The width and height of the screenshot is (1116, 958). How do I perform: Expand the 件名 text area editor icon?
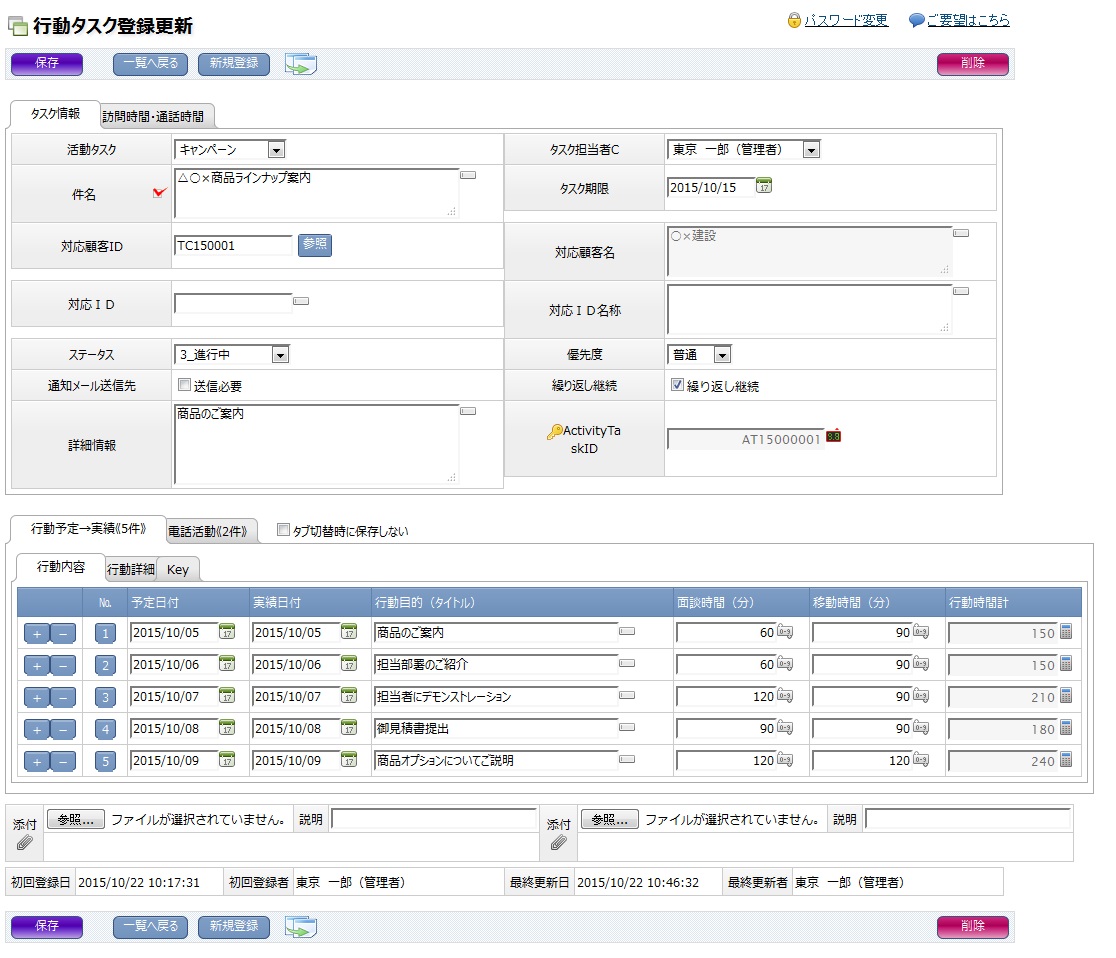pos(468,176)
